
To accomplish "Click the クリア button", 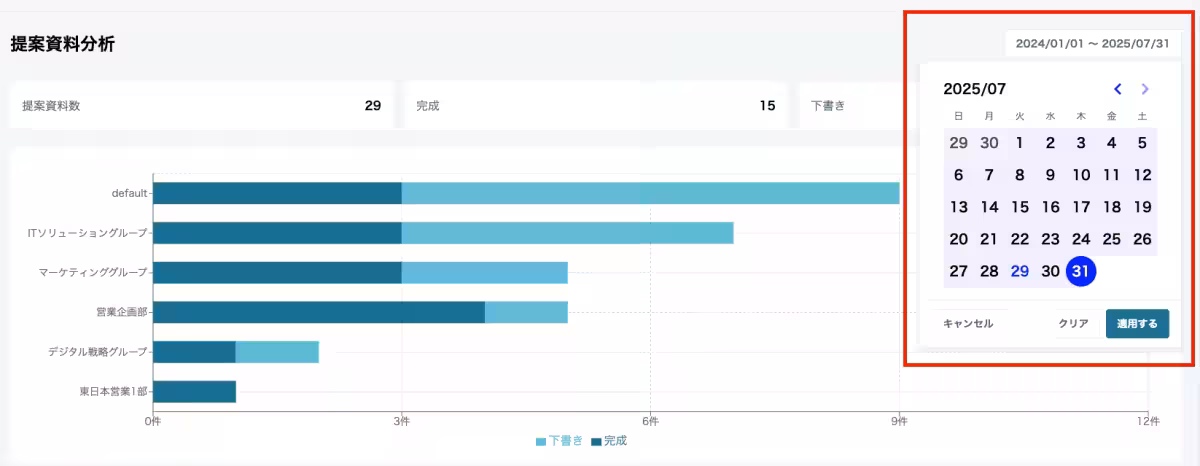I will (x=1073, y=324).
